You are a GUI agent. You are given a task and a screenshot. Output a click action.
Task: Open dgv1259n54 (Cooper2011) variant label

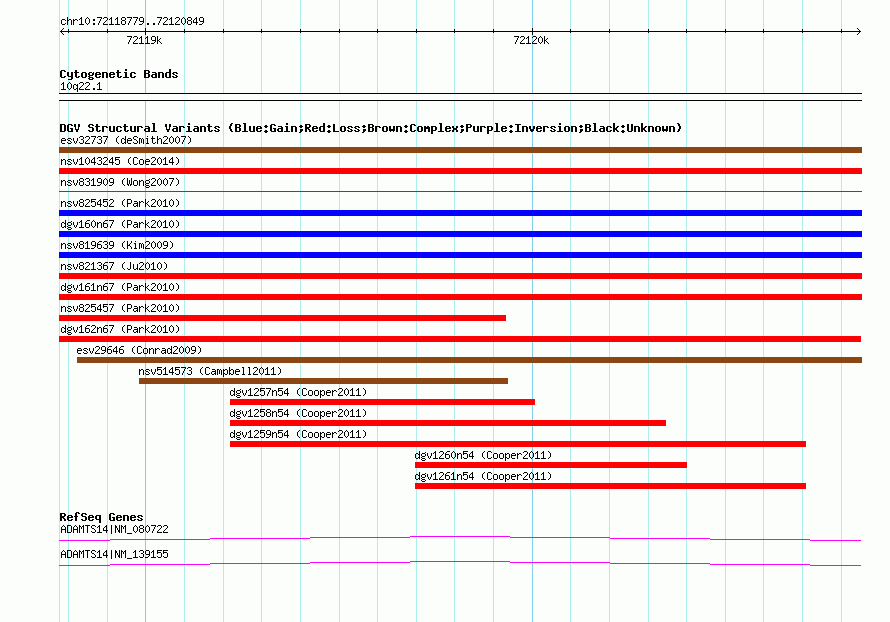click(x=298, y=434)
